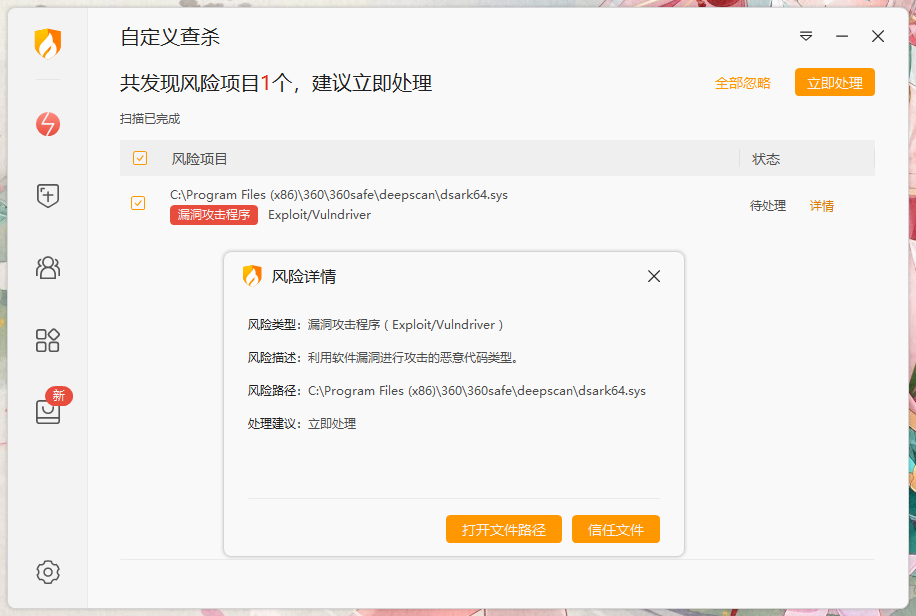This screenshot has height=616, width=916.
Task: Click the 立即处理 button
Action: pyautogui.click(x=834, y=82)
